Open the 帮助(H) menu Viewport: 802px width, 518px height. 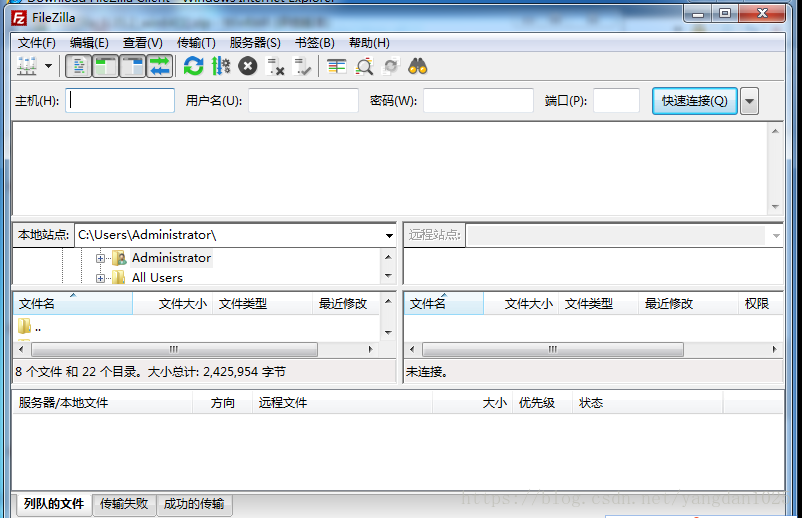coord(369,43)
